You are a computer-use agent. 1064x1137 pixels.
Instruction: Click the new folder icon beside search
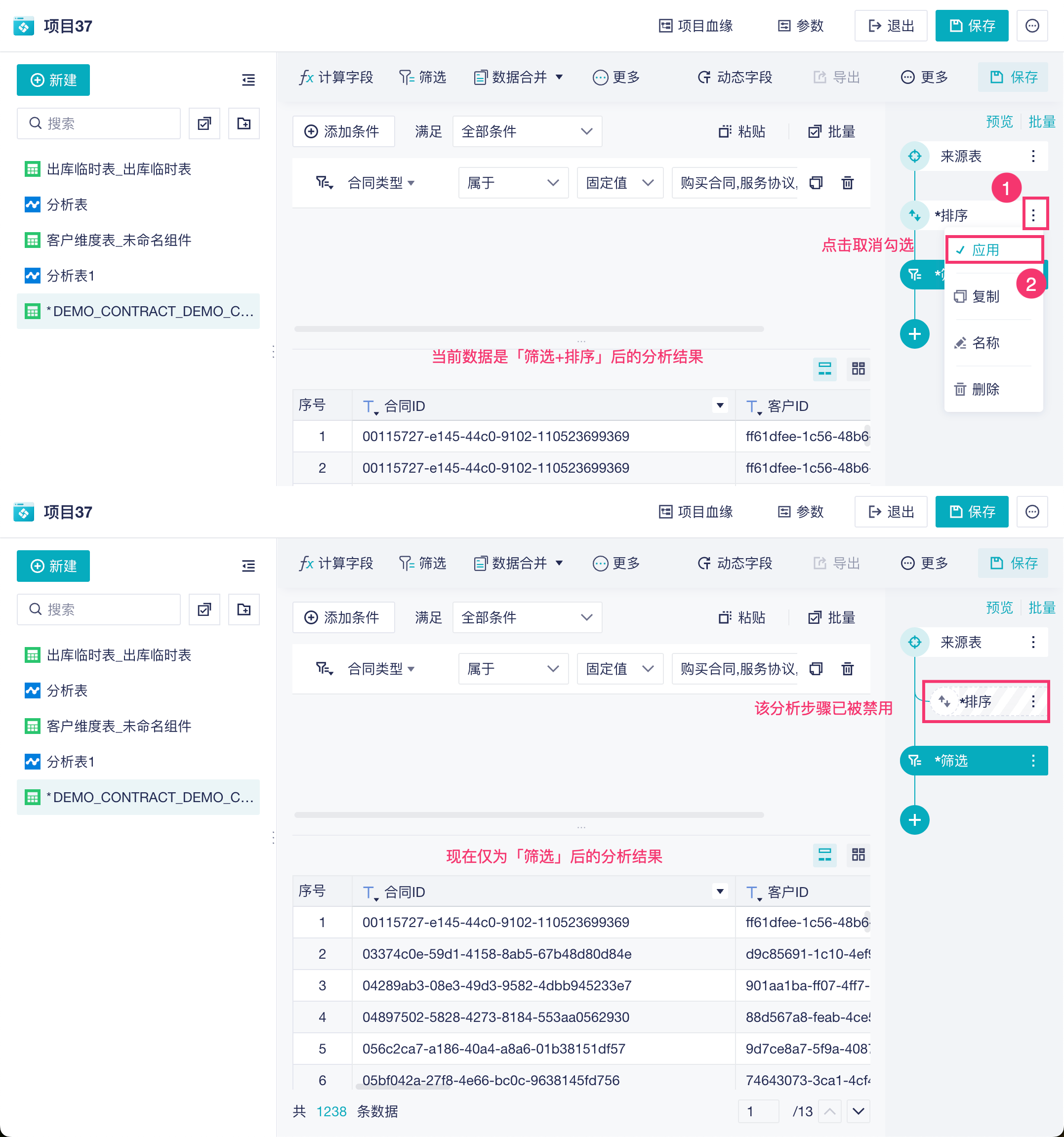coord(244,123)
